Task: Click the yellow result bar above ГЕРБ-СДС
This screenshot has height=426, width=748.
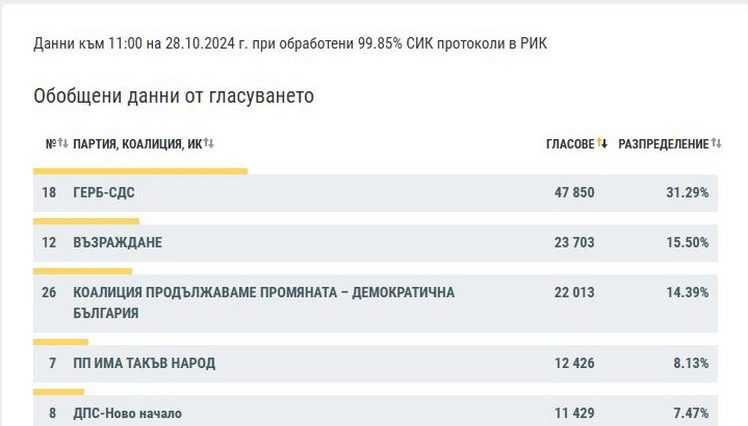Action: [140, 171]
